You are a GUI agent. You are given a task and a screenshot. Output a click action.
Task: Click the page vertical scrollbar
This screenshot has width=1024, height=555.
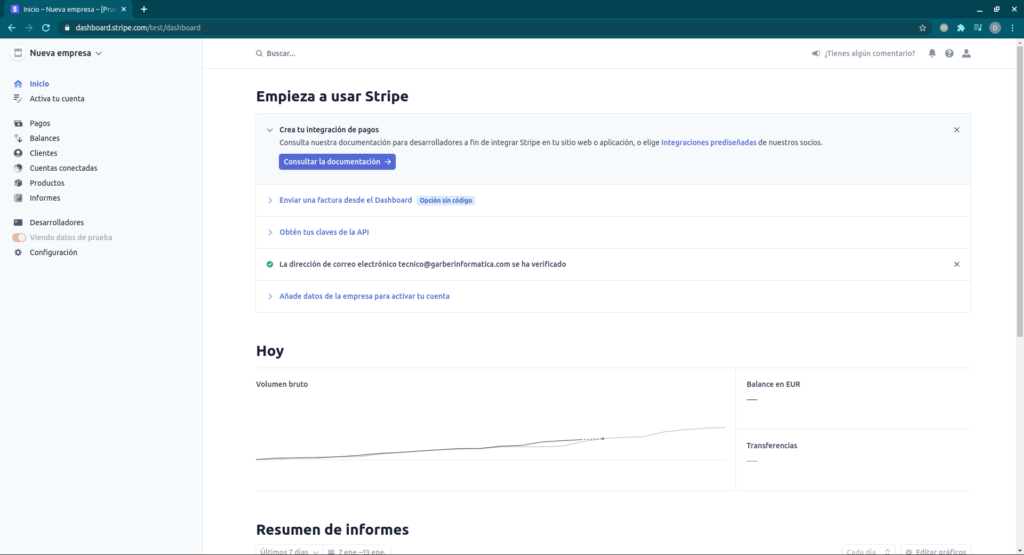point(1019,189)
